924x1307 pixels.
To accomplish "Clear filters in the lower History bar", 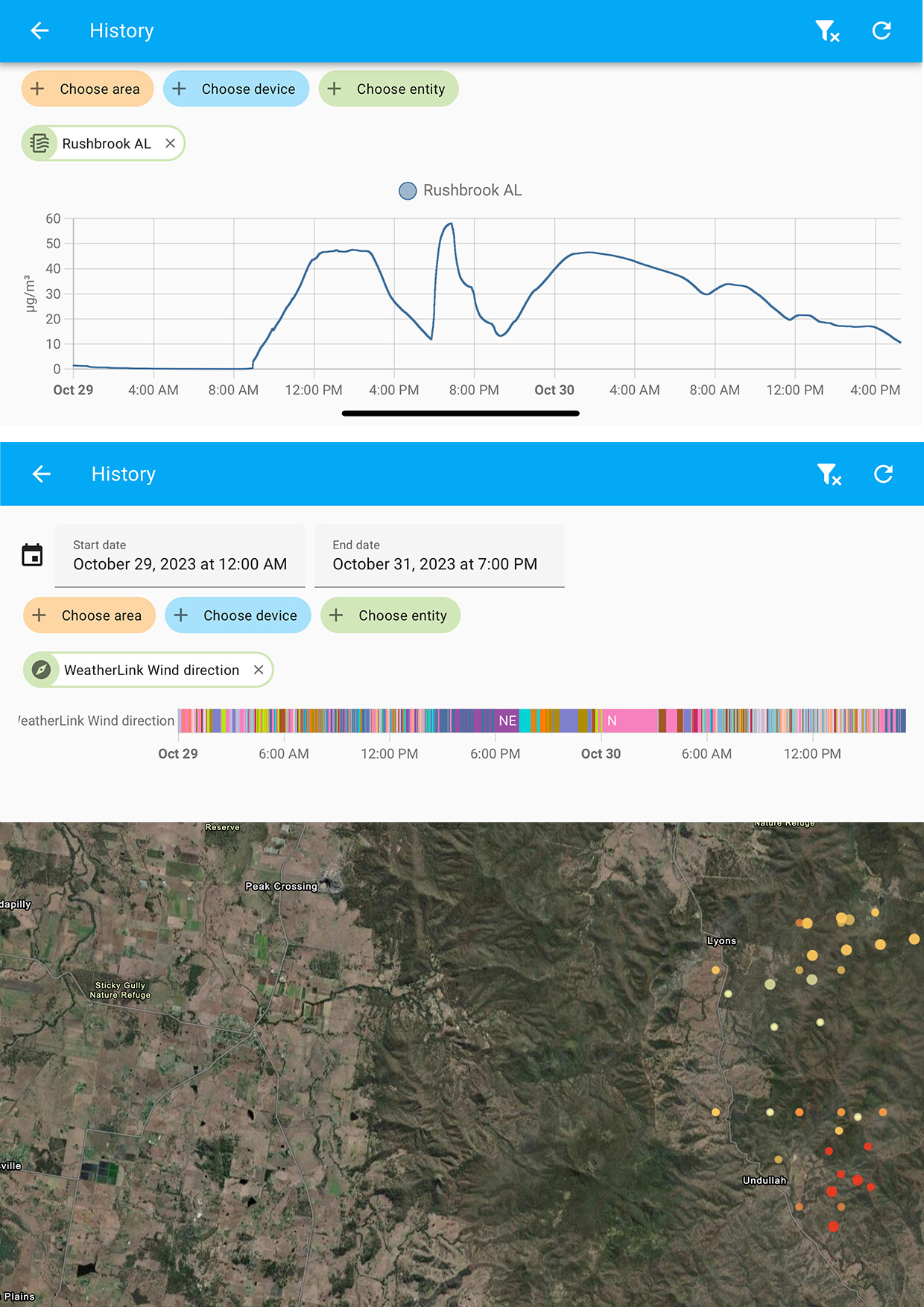I will point(829,474).
